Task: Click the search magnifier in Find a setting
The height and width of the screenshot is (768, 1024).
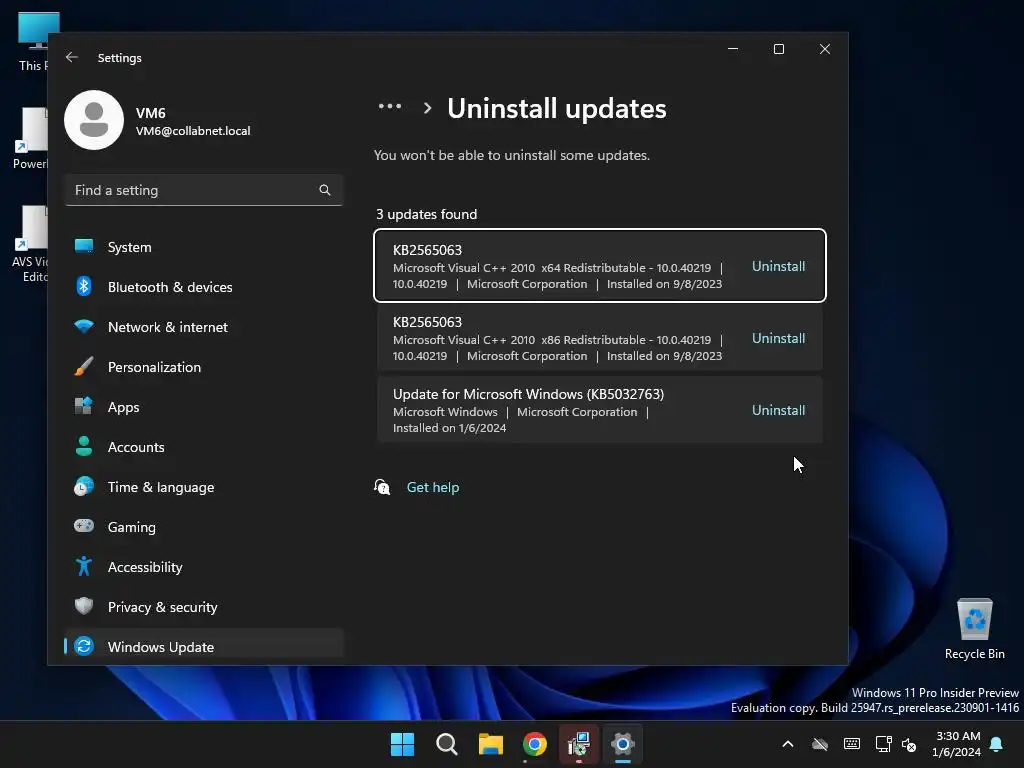Action: click(325, 190)
